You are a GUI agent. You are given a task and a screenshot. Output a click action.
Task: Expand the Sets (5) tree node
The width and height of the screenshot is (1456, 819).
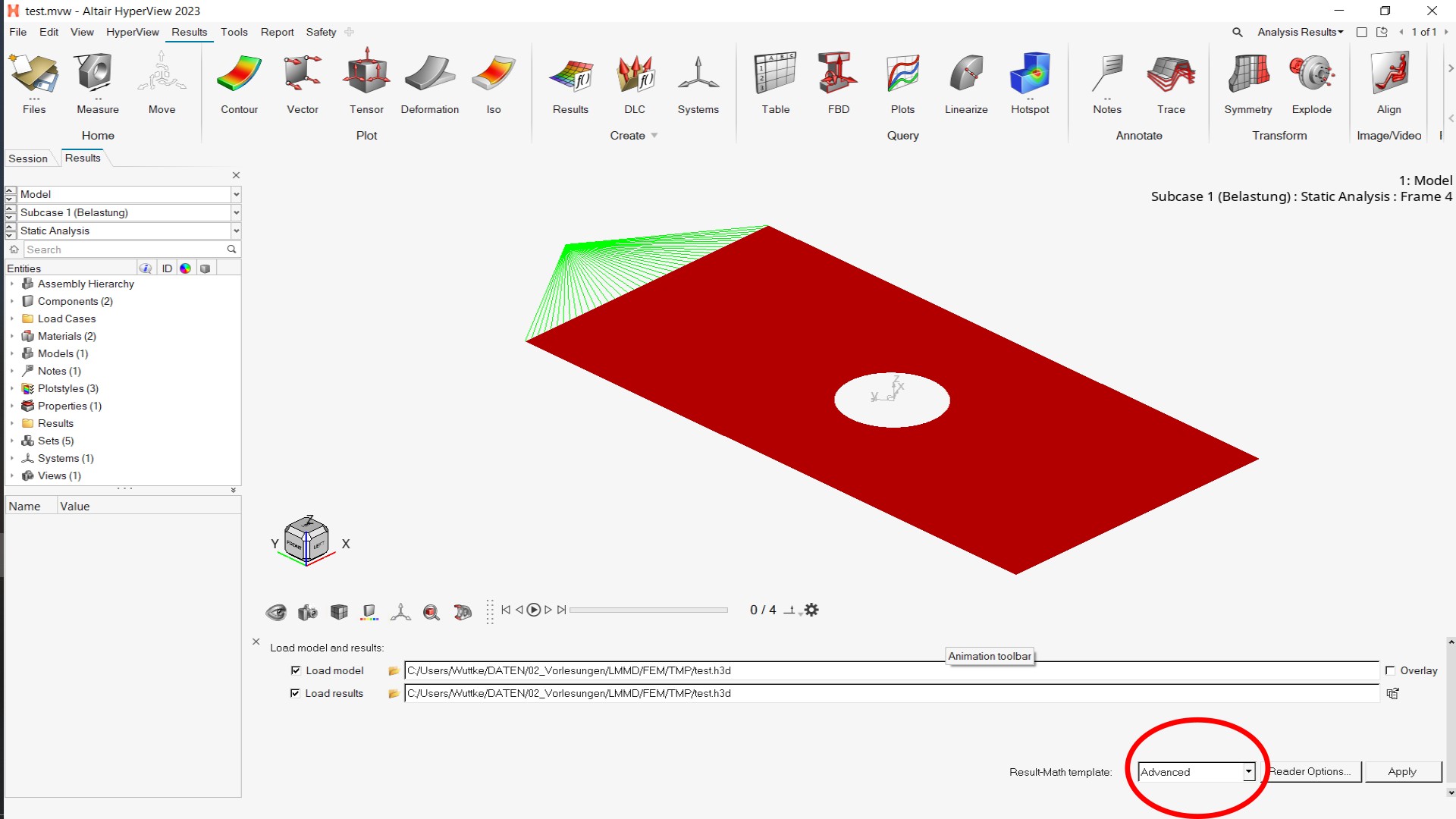pos(12,441)
